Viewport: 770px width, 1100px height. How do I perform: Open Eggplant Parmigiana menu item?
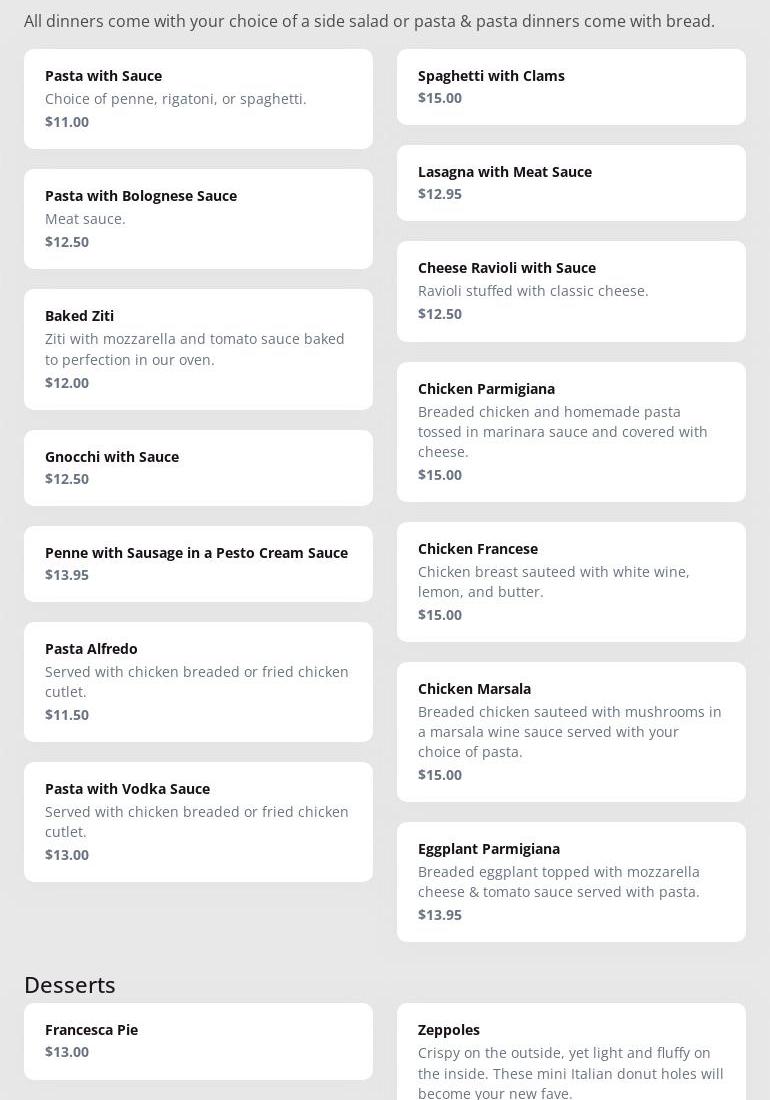[571, 881]
